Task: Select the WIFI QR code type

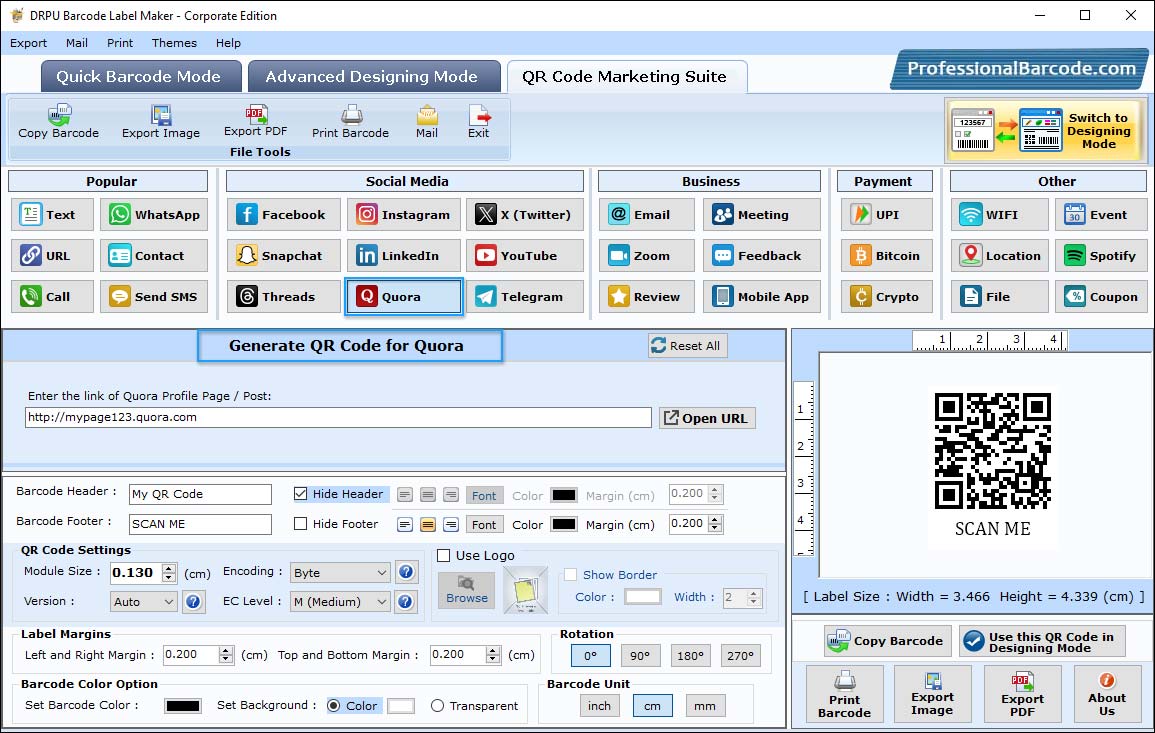Action: click(1000, 214)
